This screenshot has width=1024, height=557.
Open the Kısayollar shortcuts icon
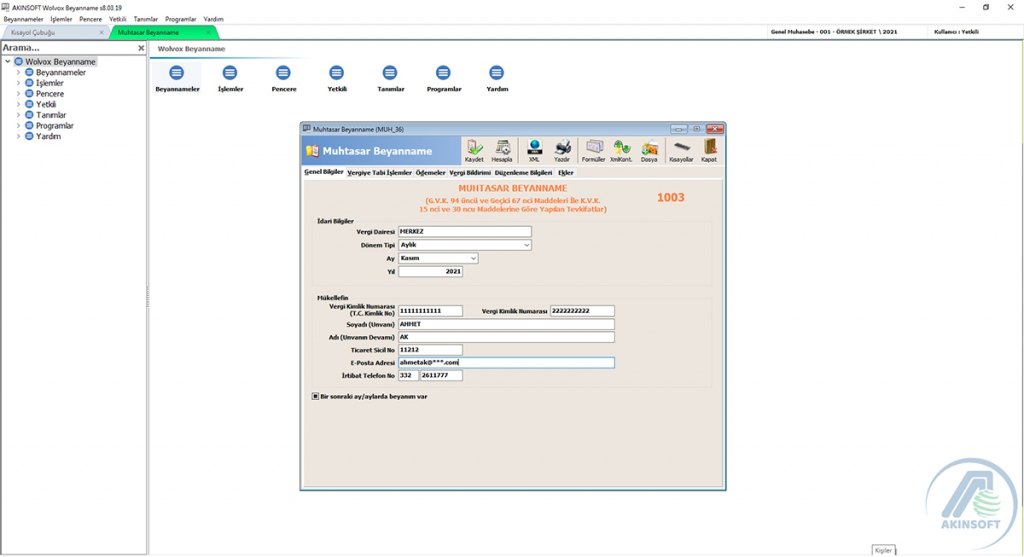point(681,151)
